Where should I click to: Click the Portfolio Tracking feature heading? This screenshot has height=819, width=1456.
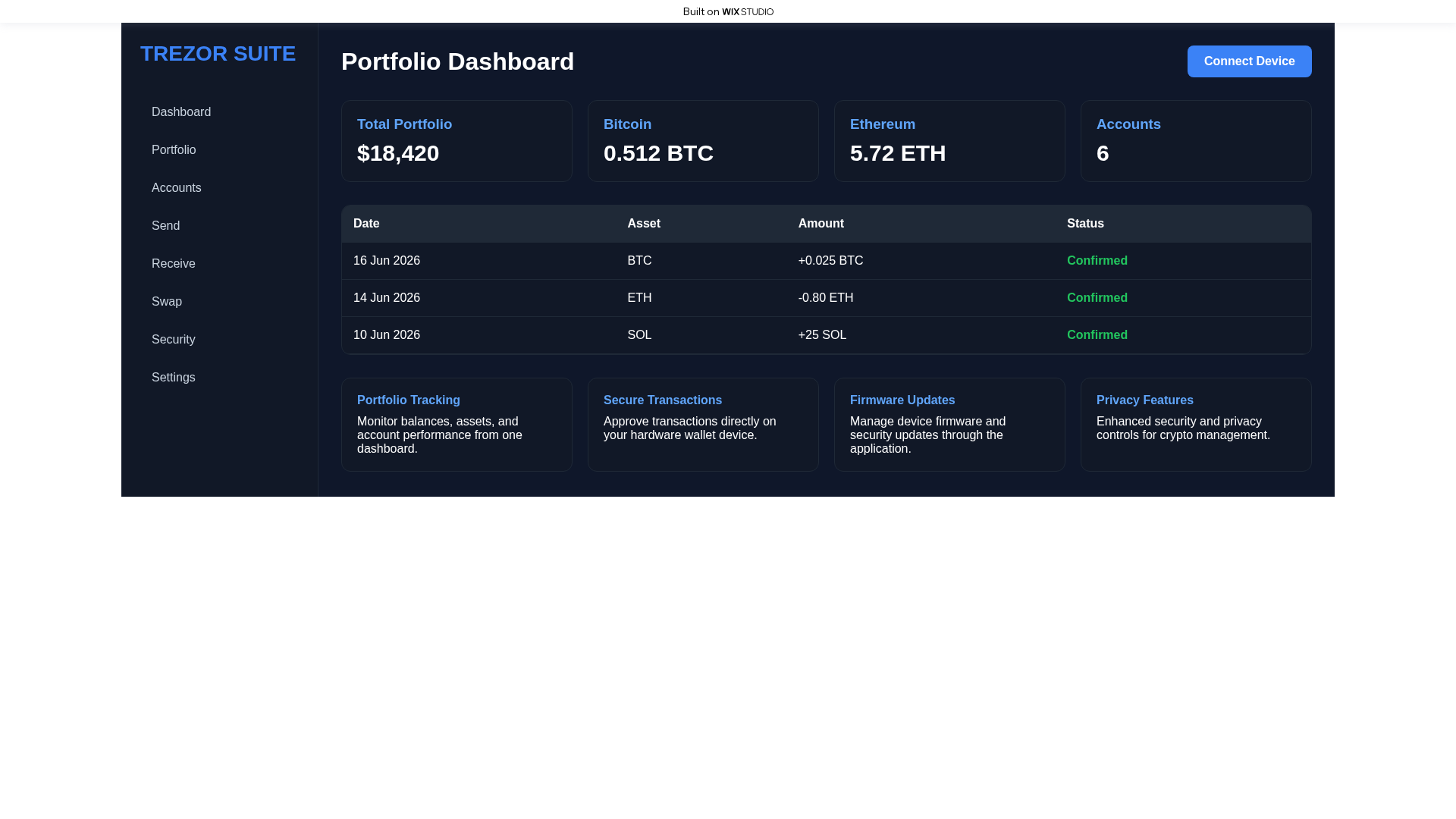point(409,400)
